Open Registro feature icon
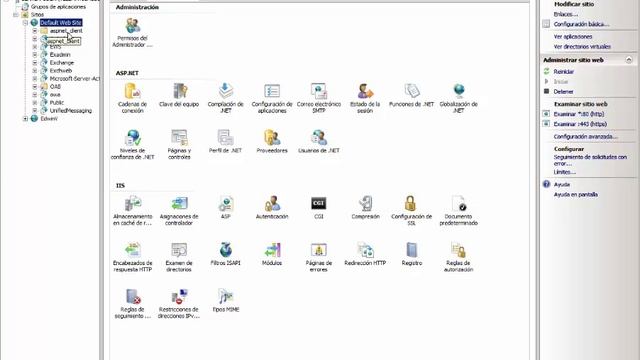The width and height of the screenshot is (640, 360). click(x=411, y=250)
